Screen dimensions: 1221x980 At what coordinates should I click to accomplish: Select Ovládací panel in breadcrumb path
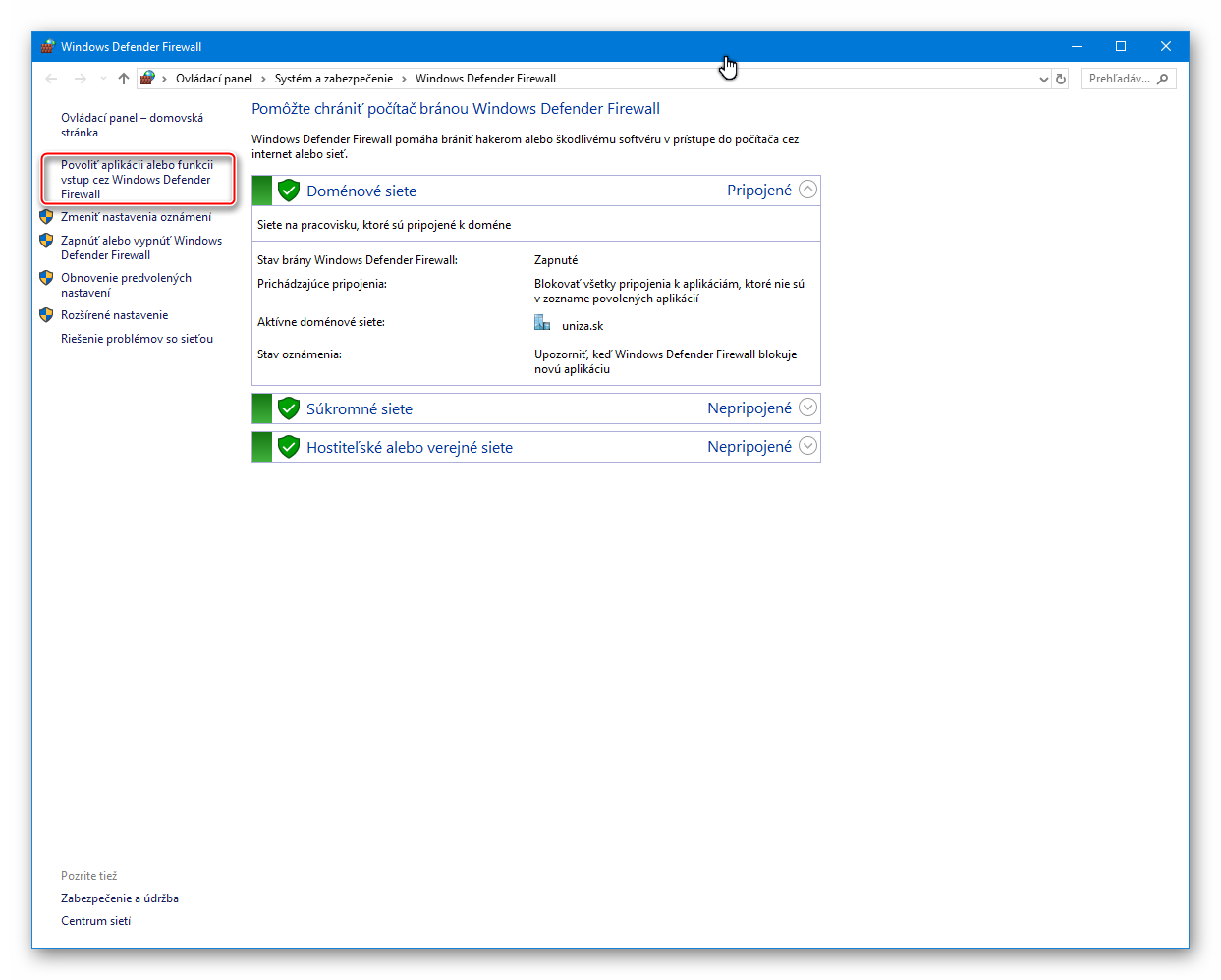[x=213, y=79]
